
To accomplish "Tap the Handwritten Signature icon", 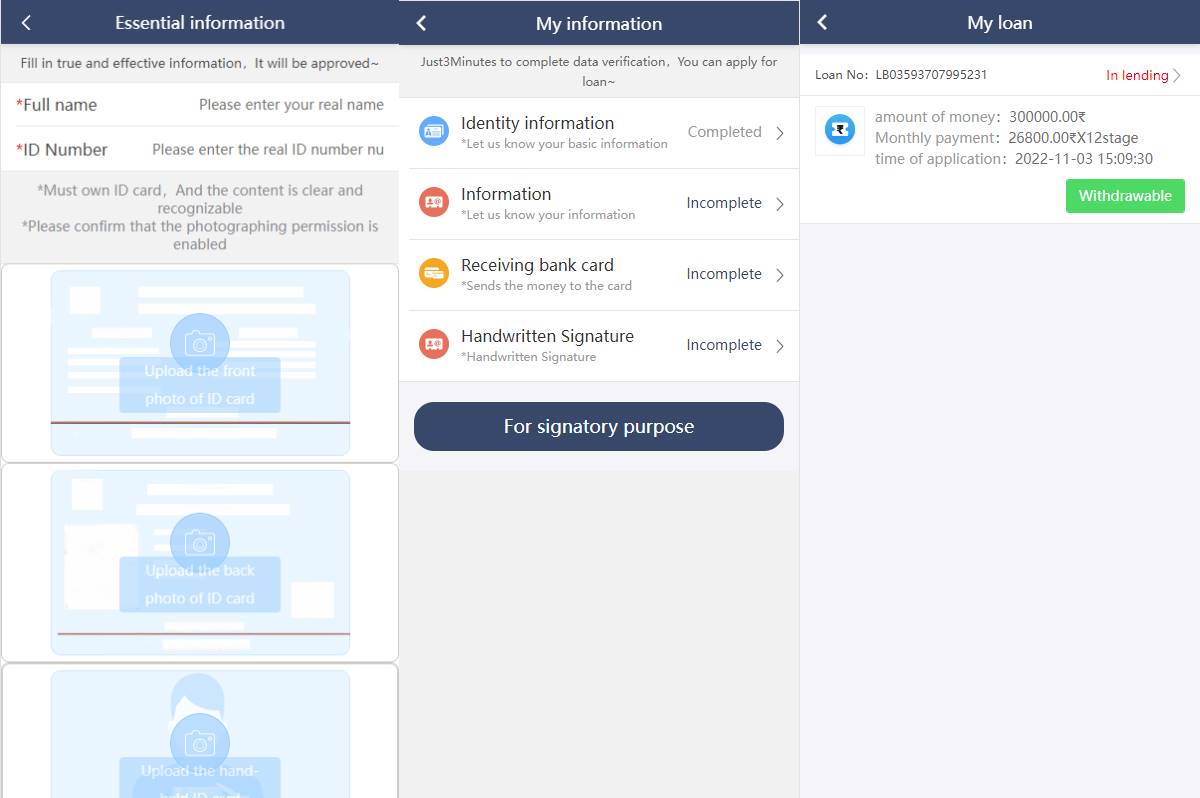I will pos(434,344).
